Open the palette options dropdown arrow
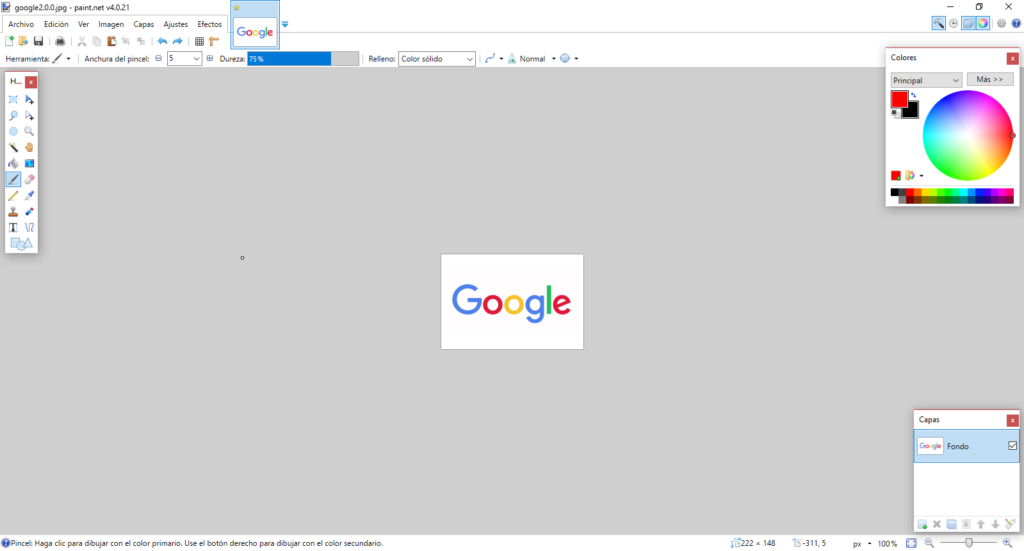1024x551 pixels. click(921, 176)
